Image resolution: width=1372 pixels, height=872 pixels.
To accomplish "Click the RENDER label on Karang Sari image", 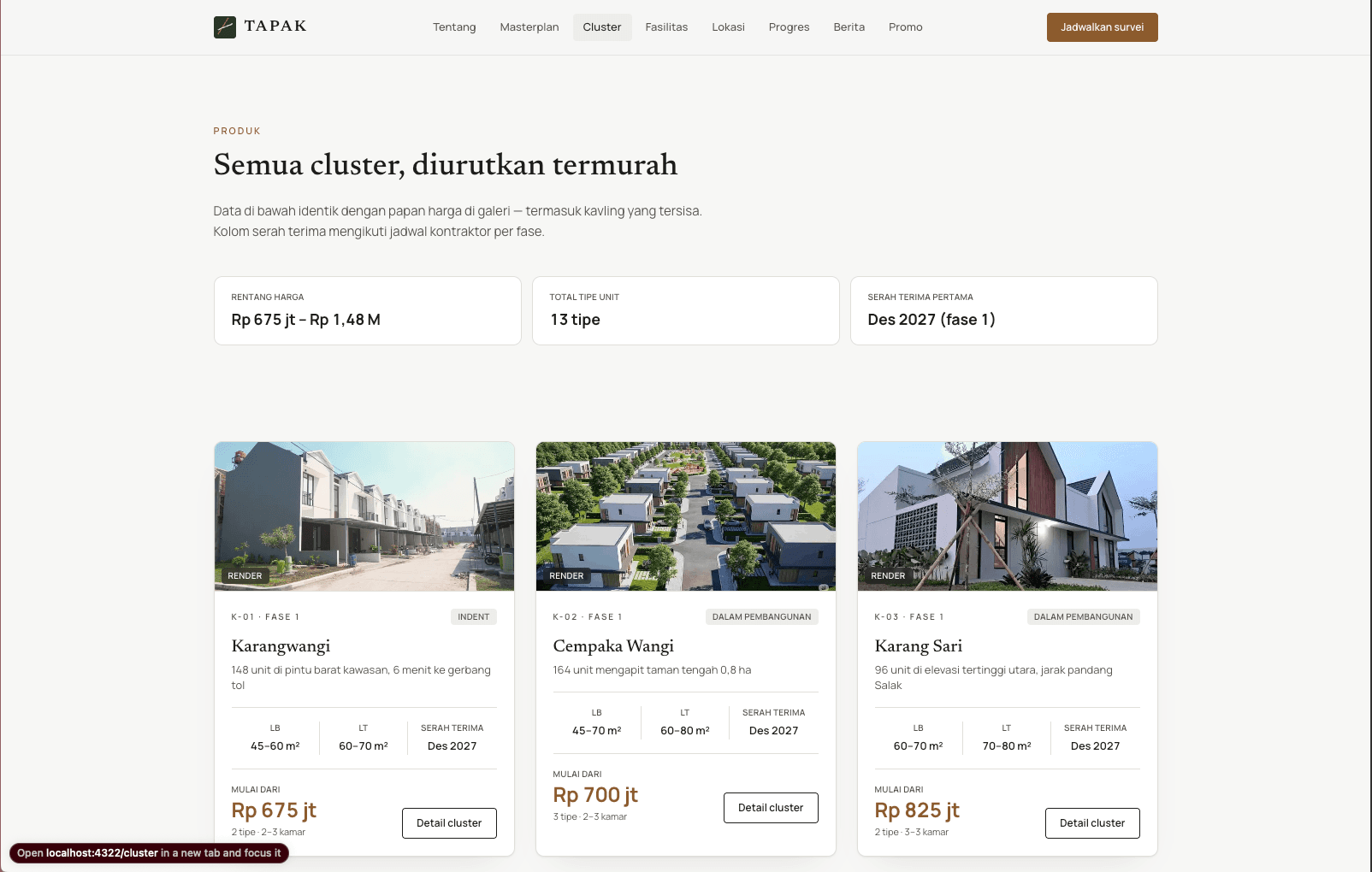I will click(x=888, y=576).
